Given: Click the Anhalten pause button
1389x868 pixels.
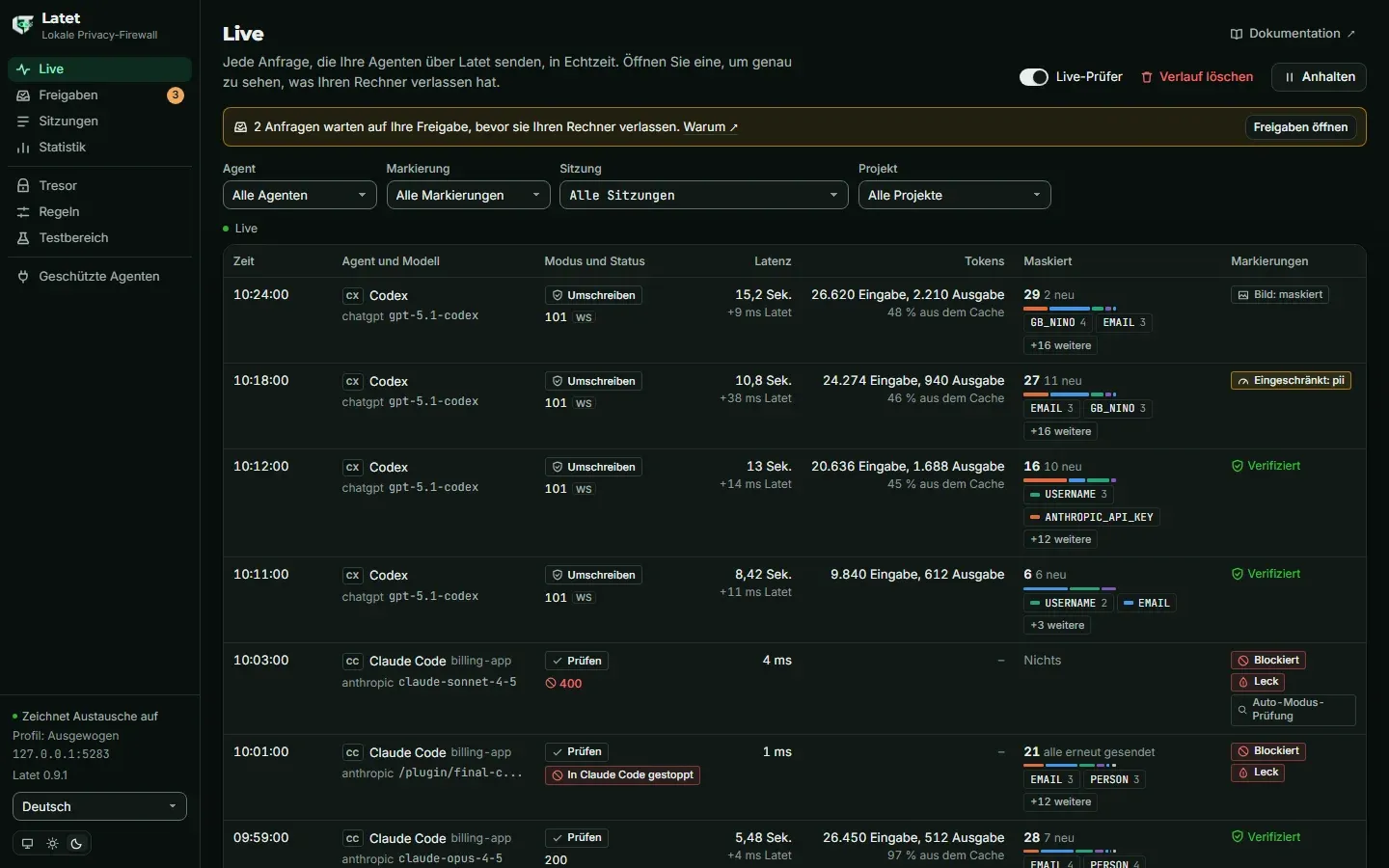Looking at the screenshot, I should tap(1320, 77).
